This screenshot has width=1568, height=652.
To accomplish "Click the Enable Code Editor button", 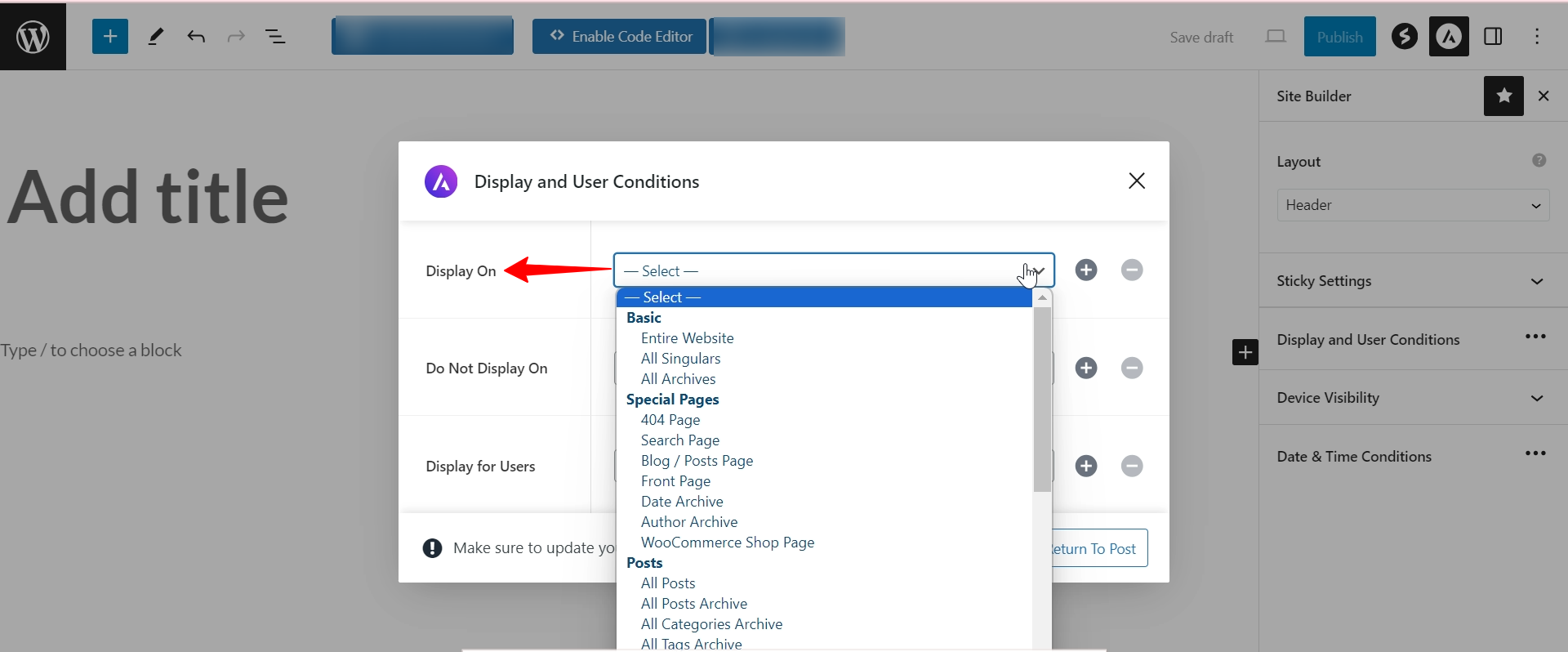I will point(619,37).
